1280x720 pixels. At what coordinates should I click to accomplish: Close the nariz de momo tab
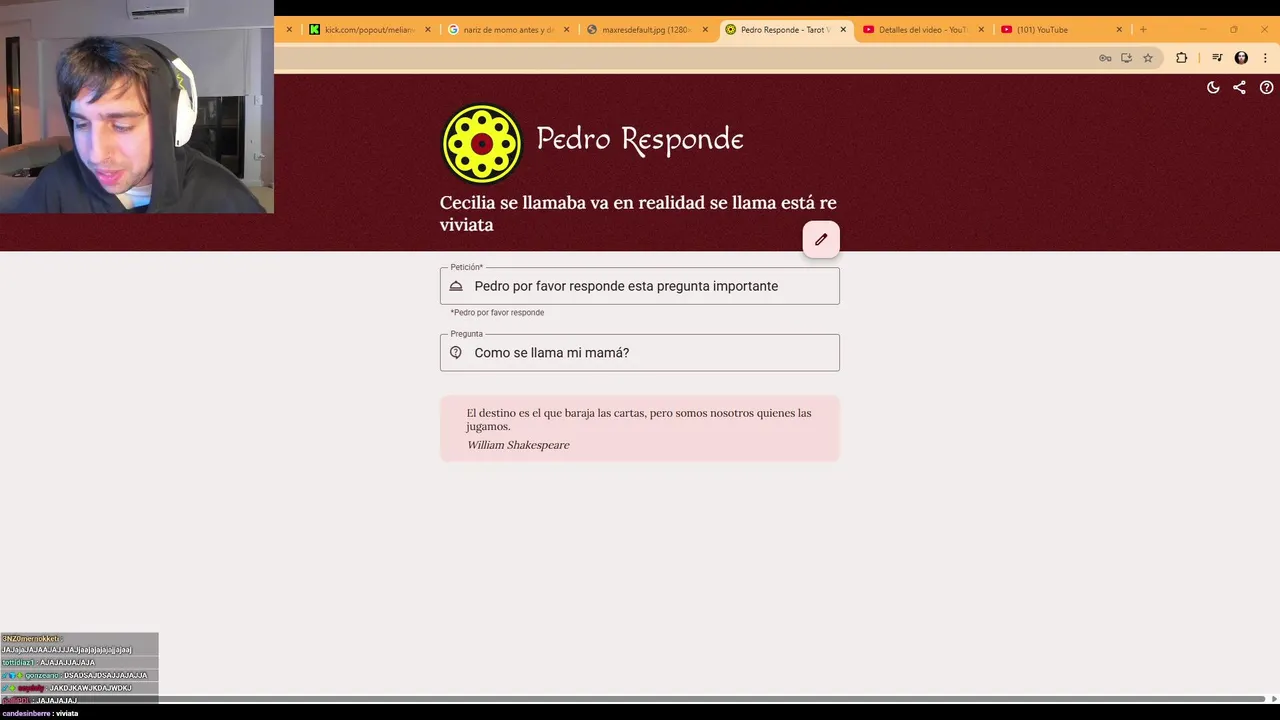pyautogui.click(x=566, y=30)
